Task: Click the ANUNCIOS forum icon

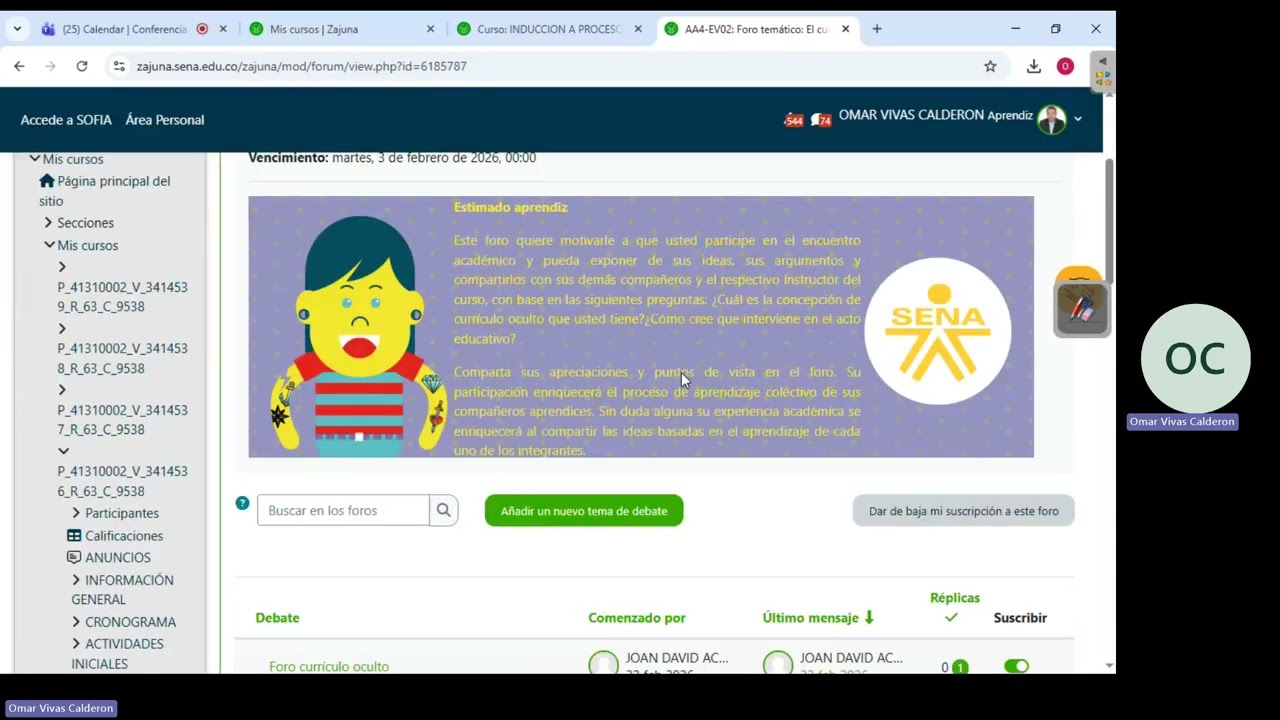Action: pos(74,557)
